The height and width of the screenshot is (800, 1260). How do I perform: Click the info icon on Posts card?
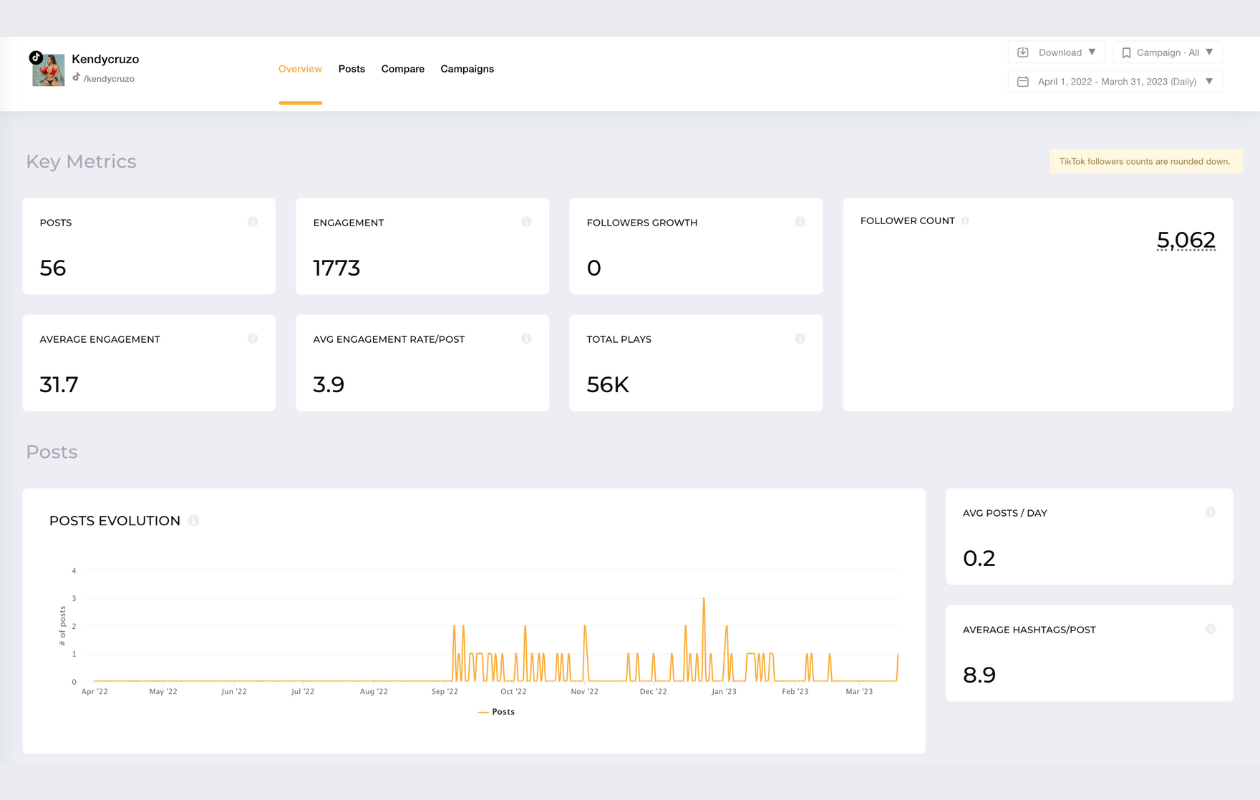point(253,222)
